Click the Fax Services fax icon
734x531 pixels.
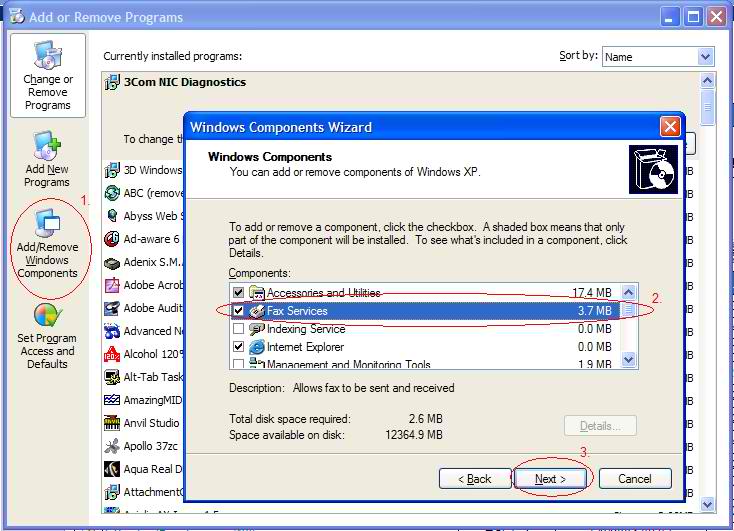[x=257, y=311]
